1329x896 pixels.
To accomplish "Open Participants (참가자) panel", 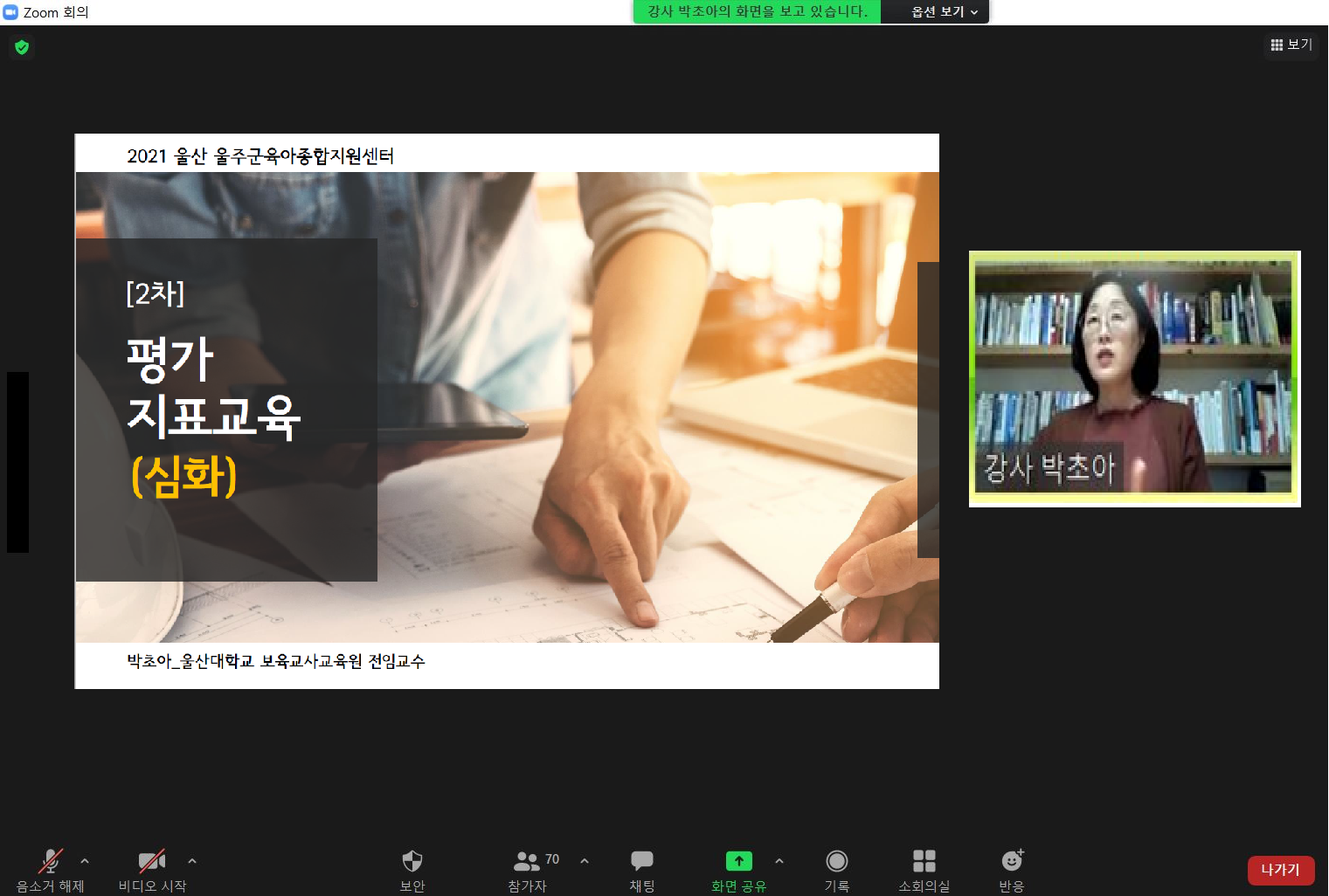I will 527,870.
